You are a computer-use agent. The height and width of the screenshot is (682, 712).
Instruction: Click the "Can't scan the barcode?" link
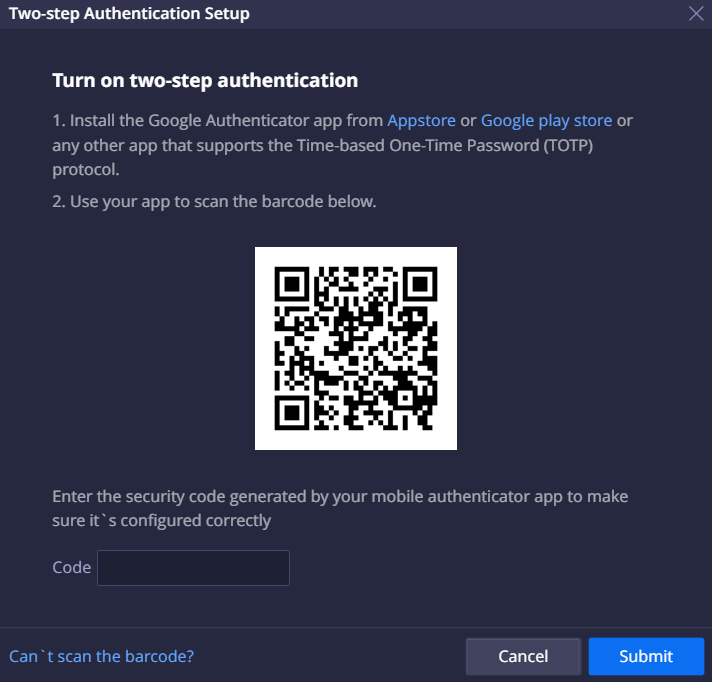(x=101, y=656)
